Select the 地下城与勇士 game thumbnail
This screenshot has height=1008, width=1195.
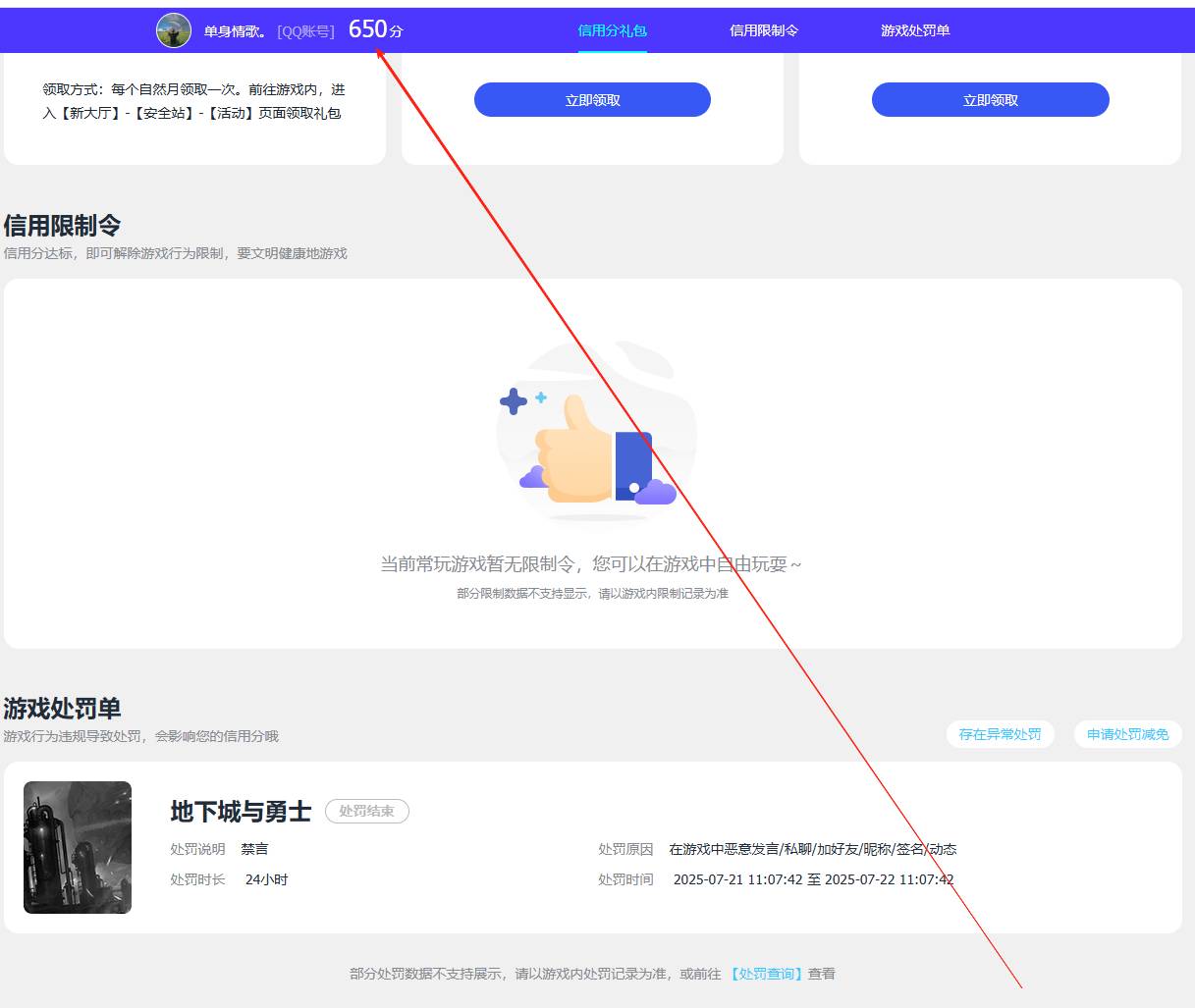(77, 847)
